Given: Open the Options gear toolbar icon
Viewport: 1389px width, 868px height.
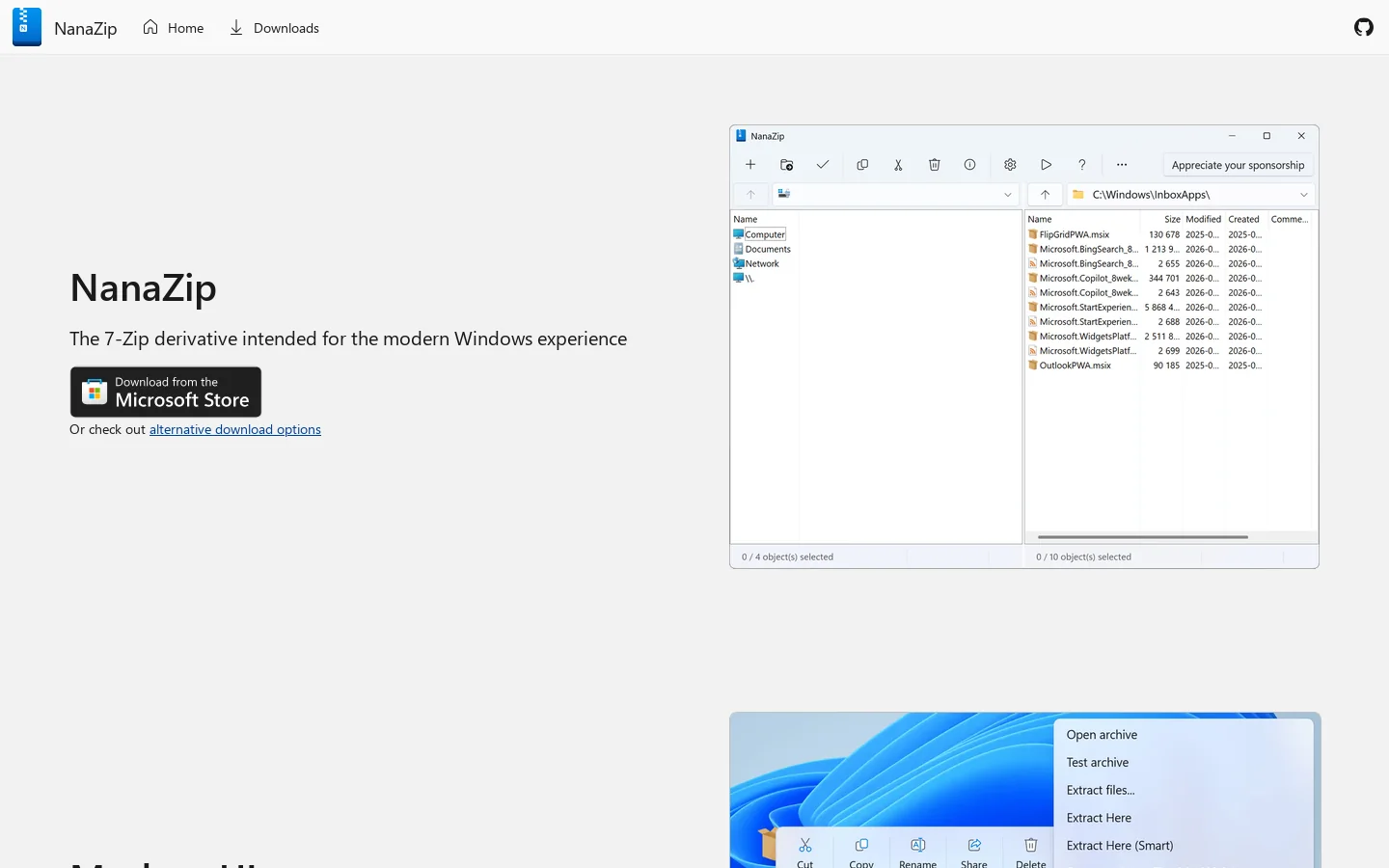Looking at the screenshot, I should 1010,165.
